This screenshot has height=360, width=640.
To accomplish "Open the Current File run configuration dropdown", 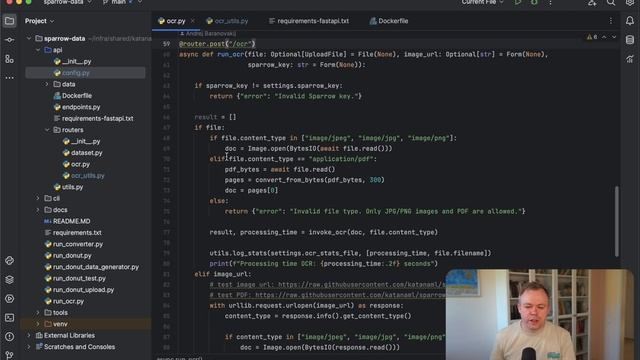I will point(482,2).
